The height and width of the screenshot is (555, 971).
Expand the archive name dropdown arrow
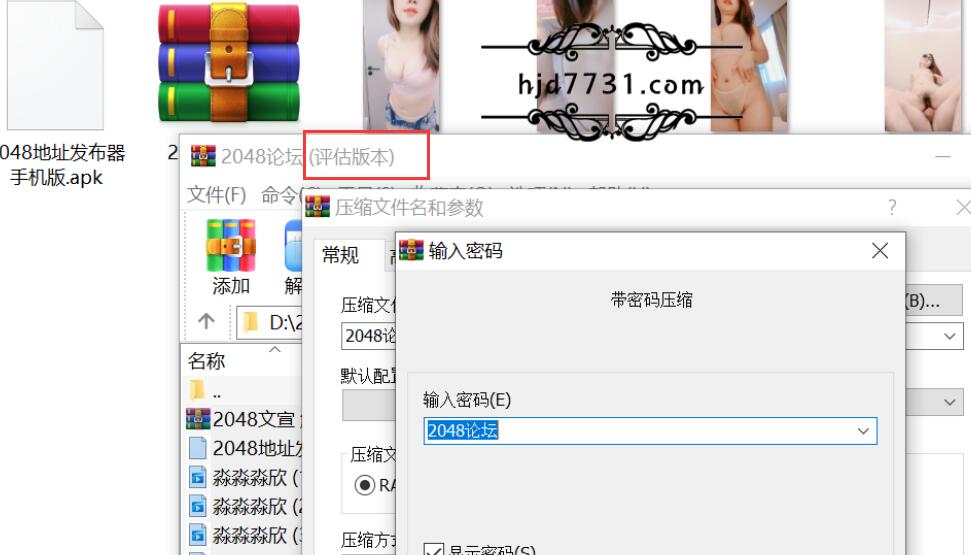point(949,337)
